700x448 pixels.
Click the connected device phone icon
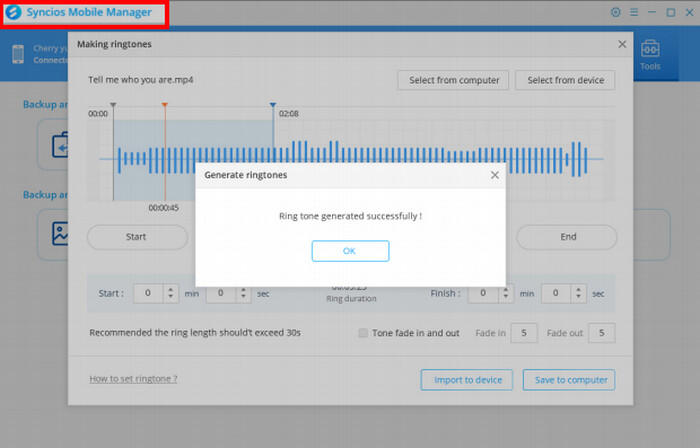click(18, 54)
